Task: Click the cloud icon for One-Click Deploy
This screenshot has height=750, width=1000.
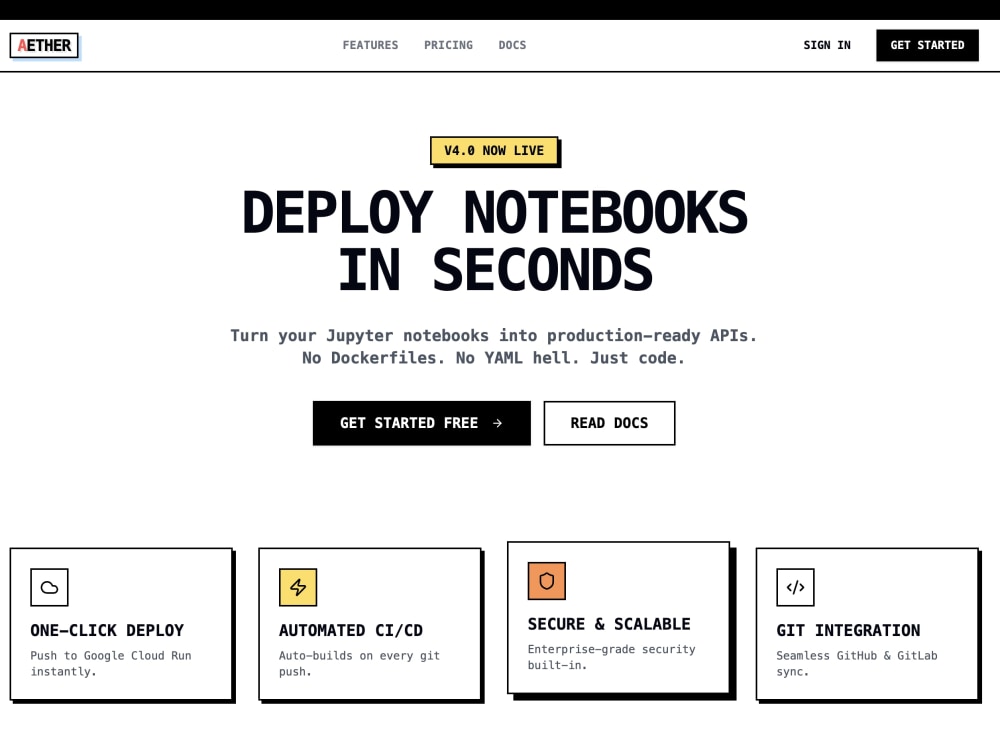Action: pos(49,587)
